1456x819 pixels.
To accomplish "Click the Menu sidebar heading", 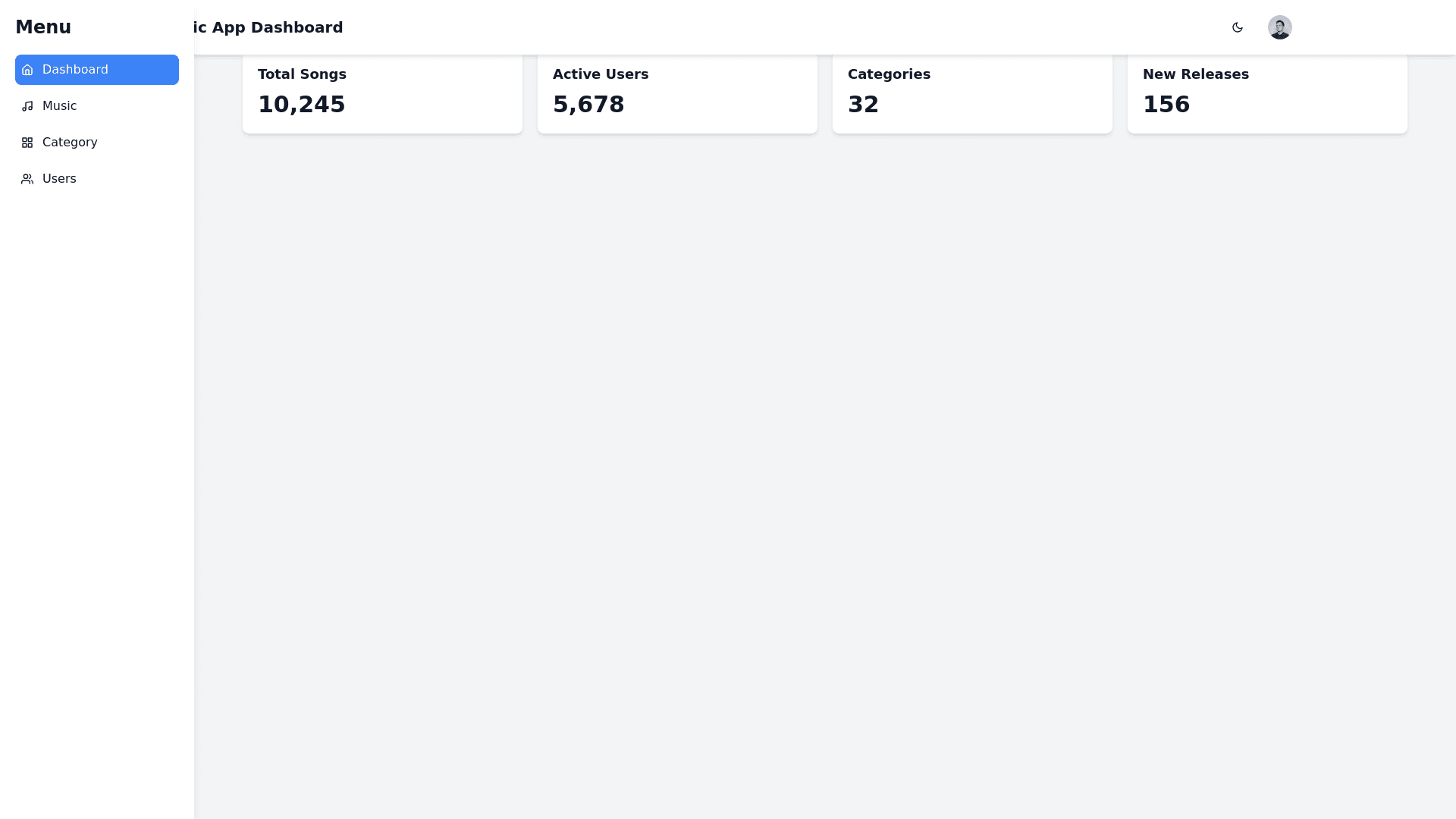I will 43,27.
